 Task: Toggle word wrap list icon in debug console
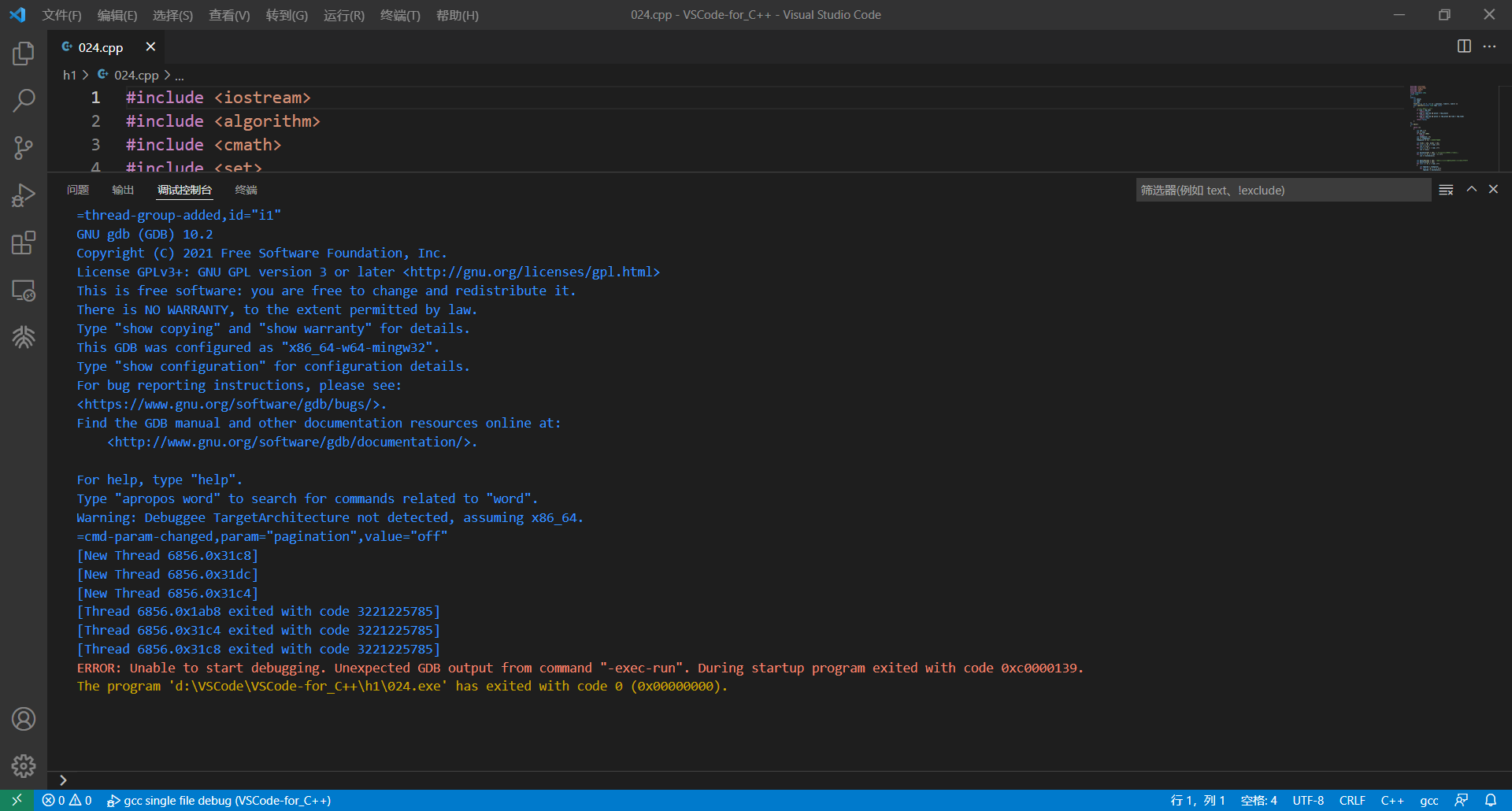pos(1447,190)
